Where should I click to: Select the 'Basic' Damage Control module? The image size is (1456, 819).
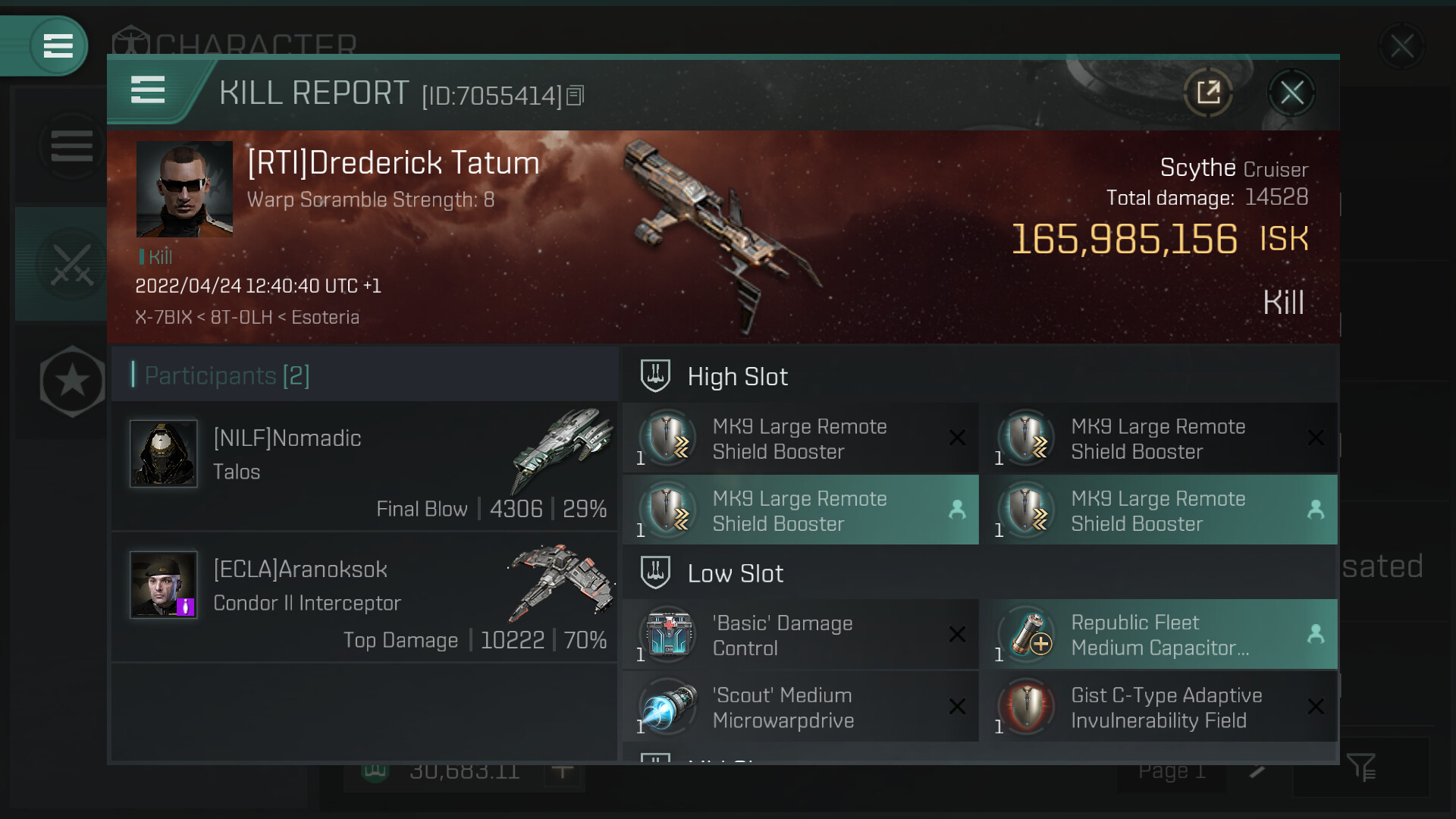point(801,635)
